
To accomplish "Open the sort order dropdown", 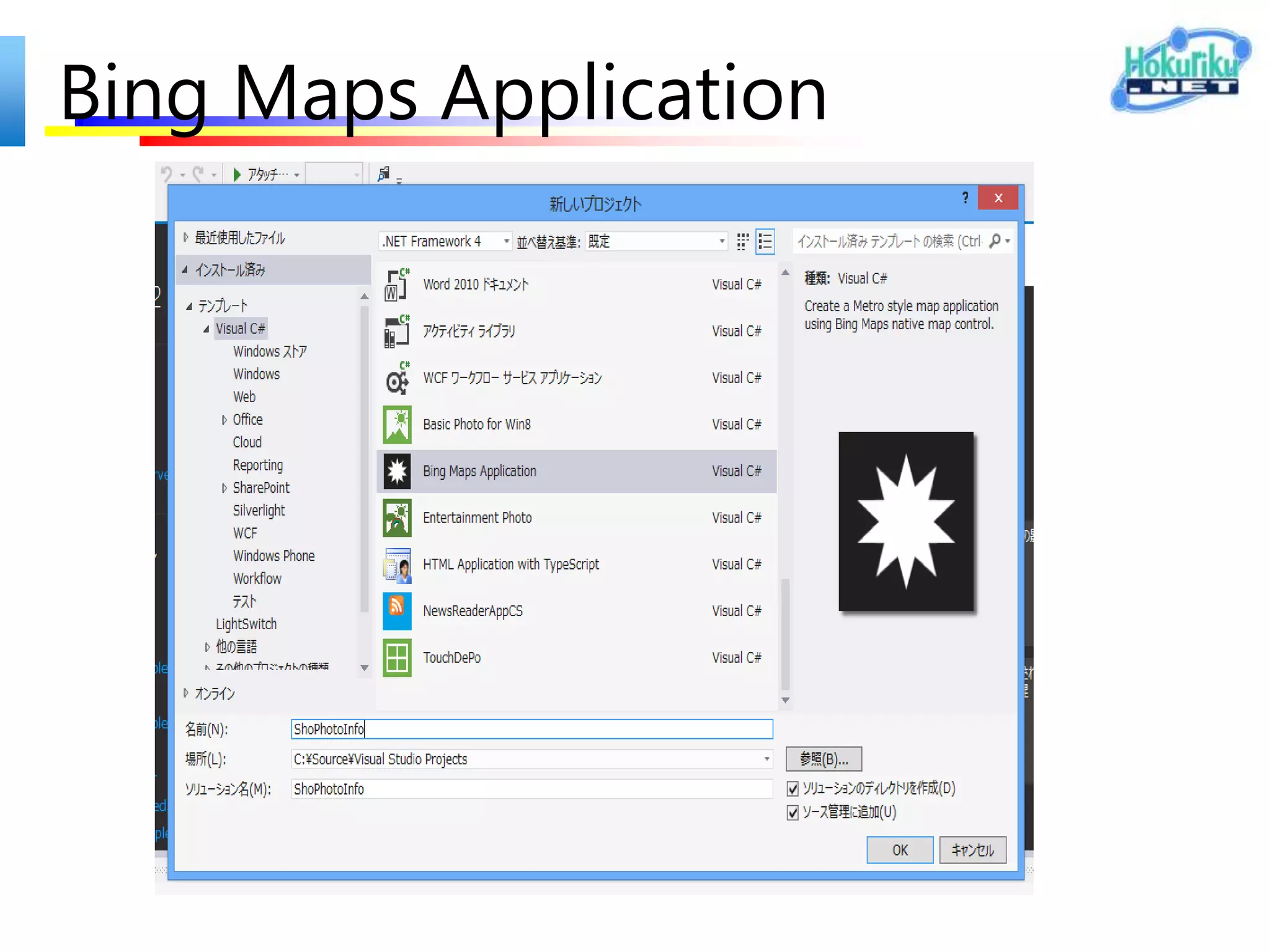I will 656,242.
